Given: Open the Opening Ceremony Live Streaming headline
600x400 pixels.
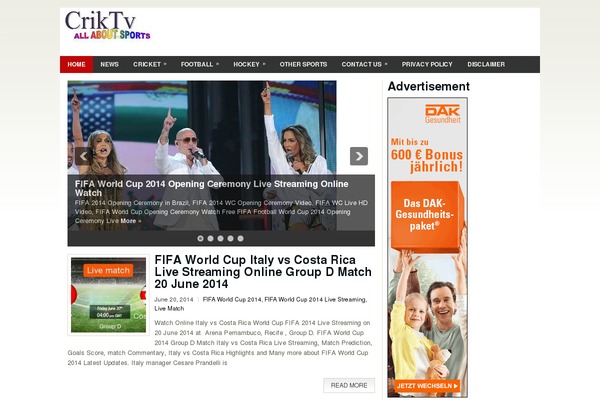Looking at the screenshot, I should click(212, 188).
